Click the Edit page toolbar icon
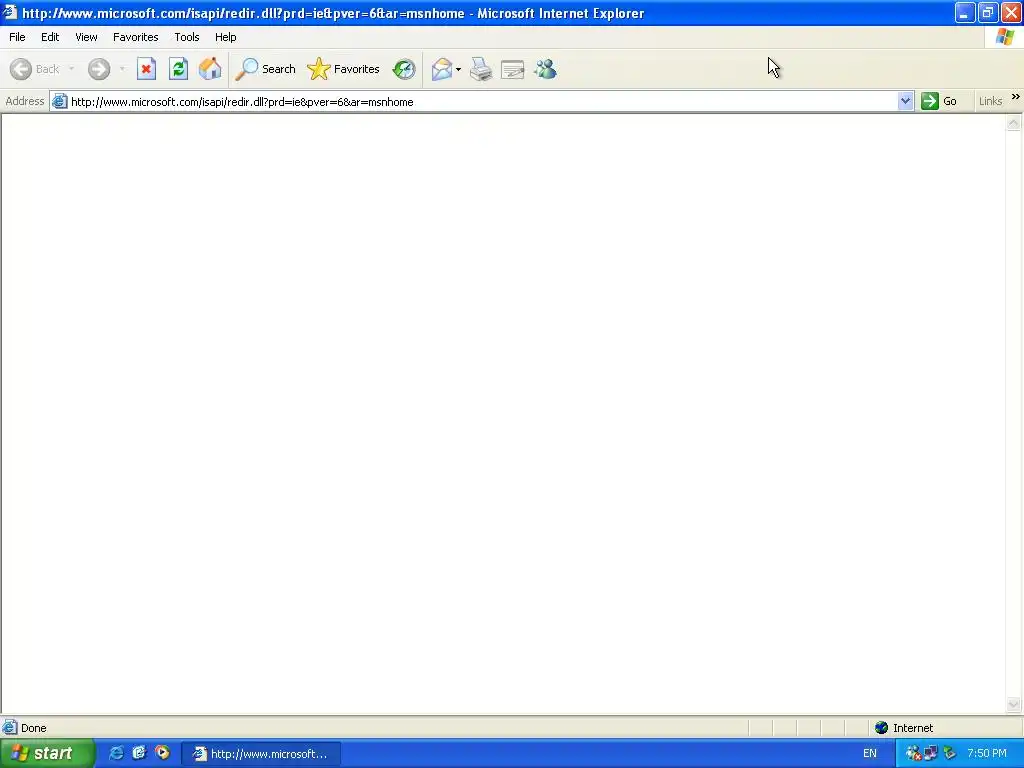This screenshot has height=768, width=1024. point(513,69)
